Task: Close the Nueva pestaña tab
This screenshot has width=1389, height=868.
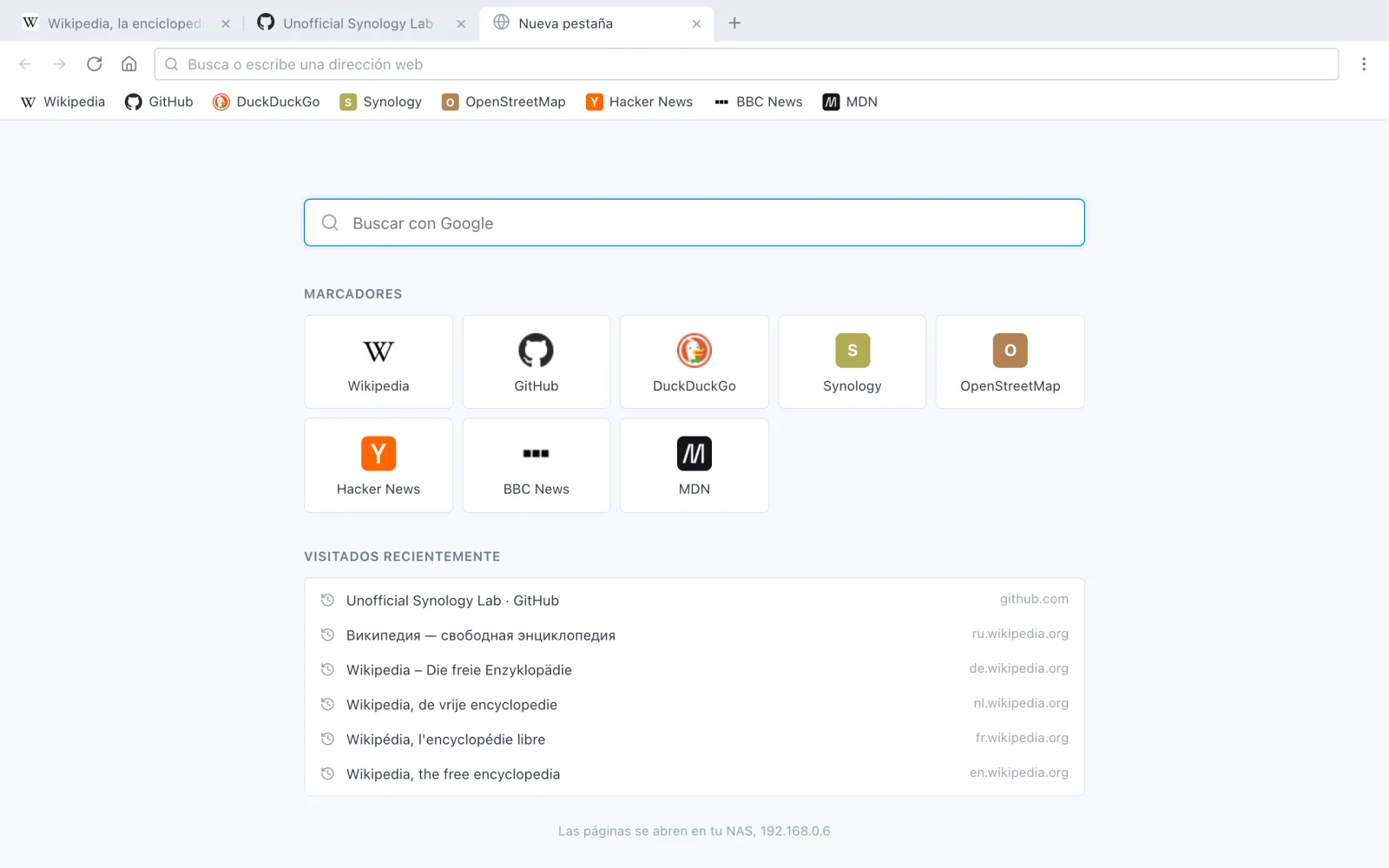Action: 696,23
